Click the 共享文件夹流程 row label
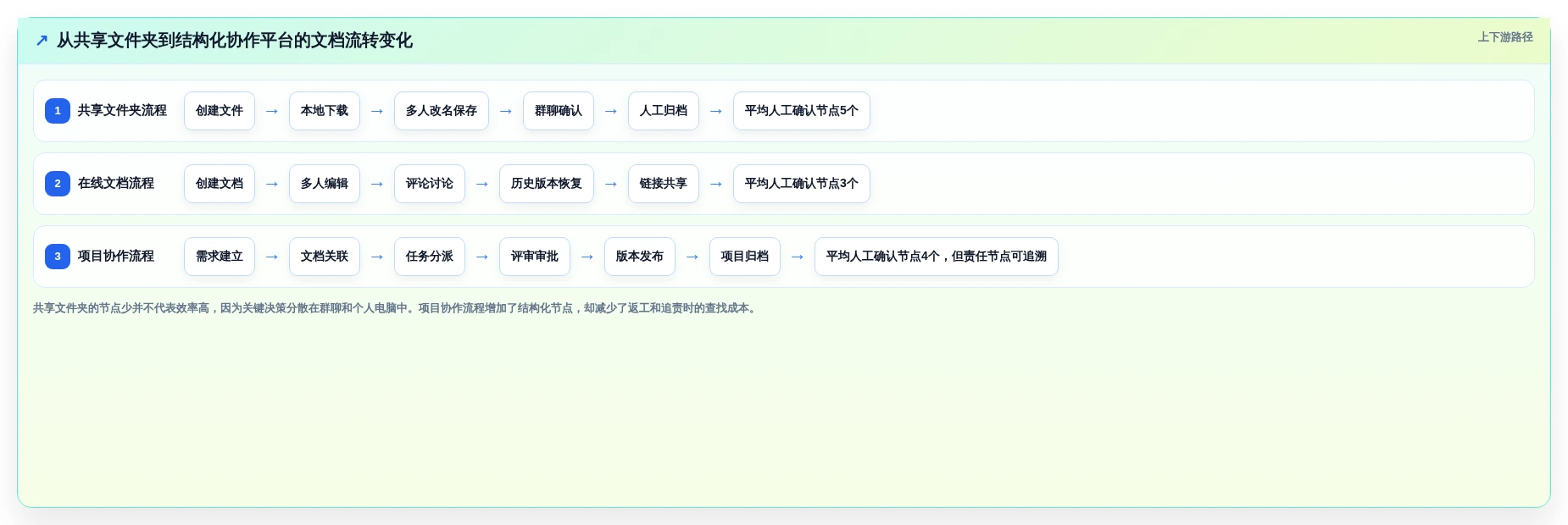Viewport: 1568px width, 525px height. 122,111
